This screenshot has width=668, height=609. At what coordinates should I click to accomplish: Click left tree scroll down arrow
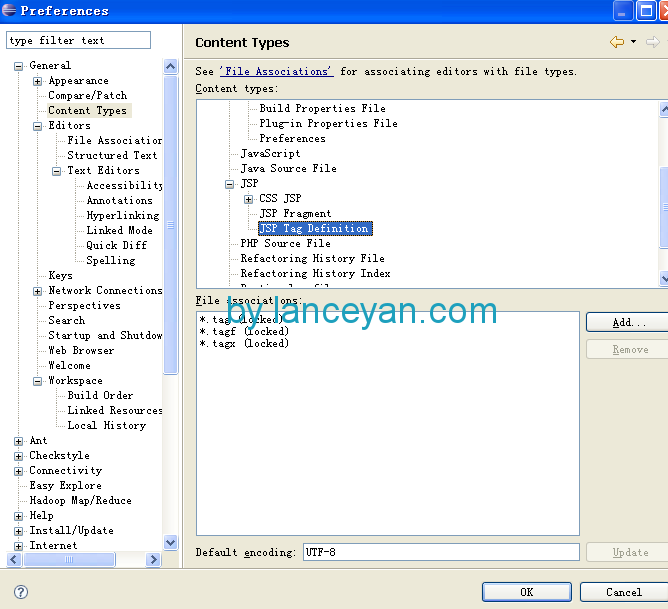(x=170, y=543)
